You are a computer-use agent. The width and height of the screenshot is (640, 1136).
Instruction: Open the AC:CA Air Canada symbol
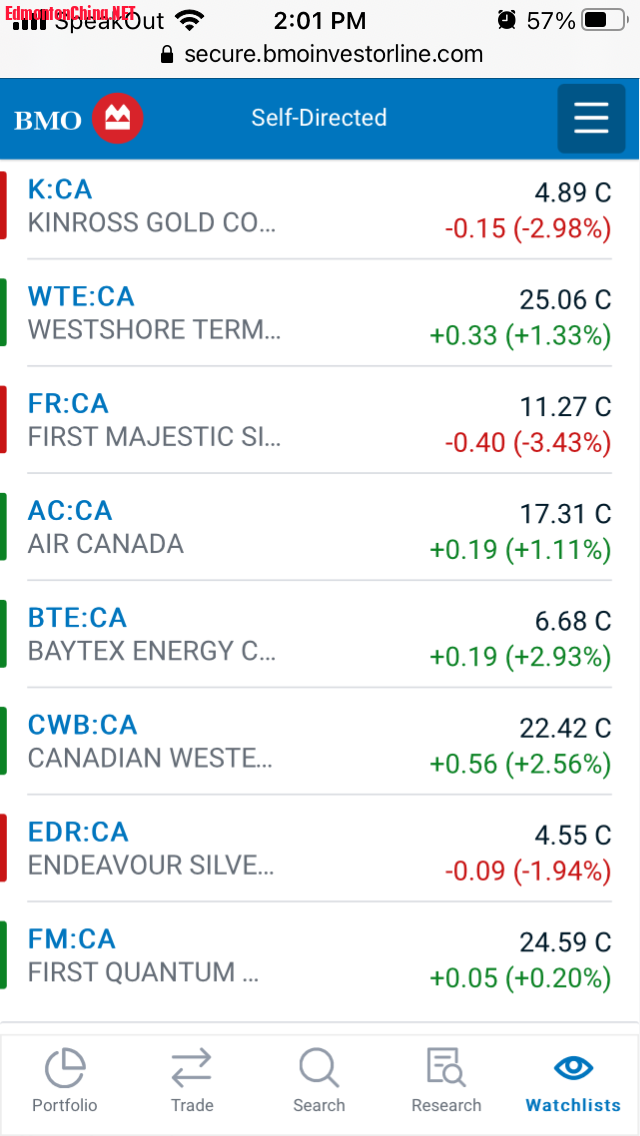pos(70,510)
